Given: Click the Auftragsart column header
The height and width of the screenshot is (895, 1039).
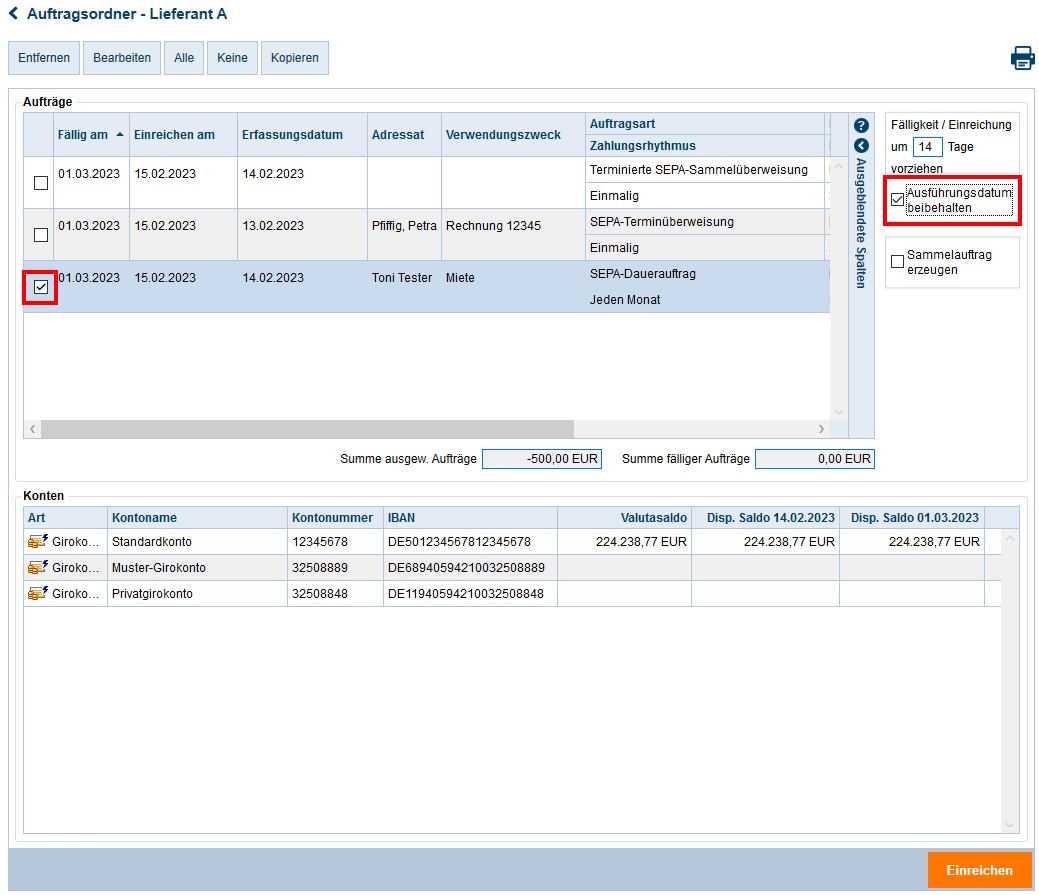Looking at the screenshot, I should pyautogui.click(x=705, y=124).
